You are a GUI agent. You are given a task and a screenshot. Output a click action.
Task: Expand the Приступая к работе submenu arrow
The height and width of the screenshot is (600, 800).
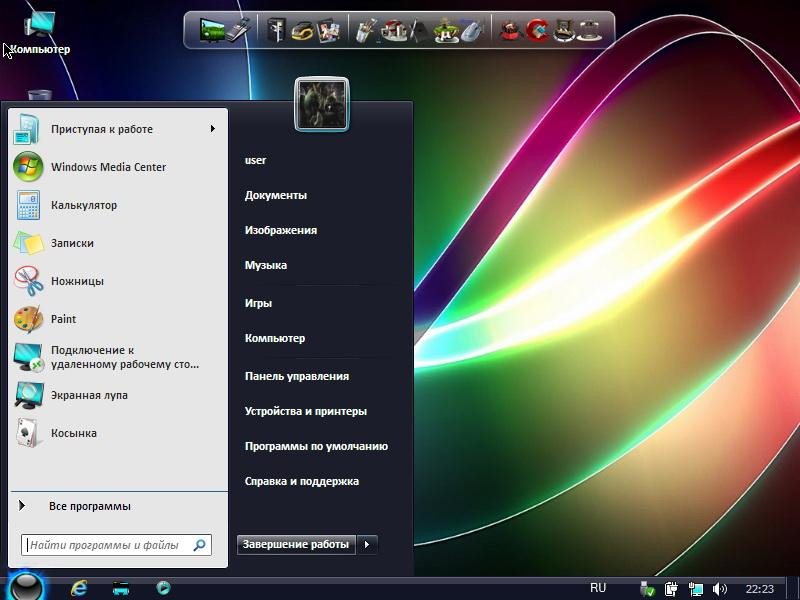click(212, 129)
